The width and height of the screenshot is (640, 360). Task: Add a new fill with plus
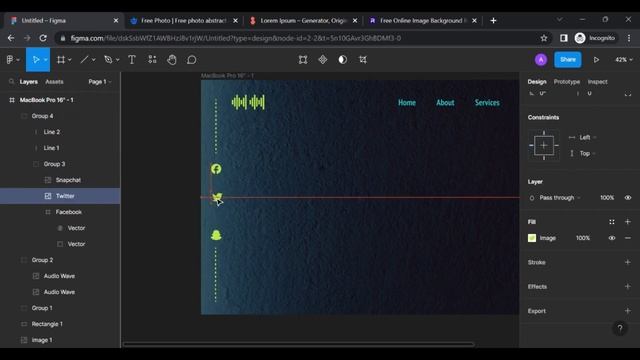[x=628, y=222]
